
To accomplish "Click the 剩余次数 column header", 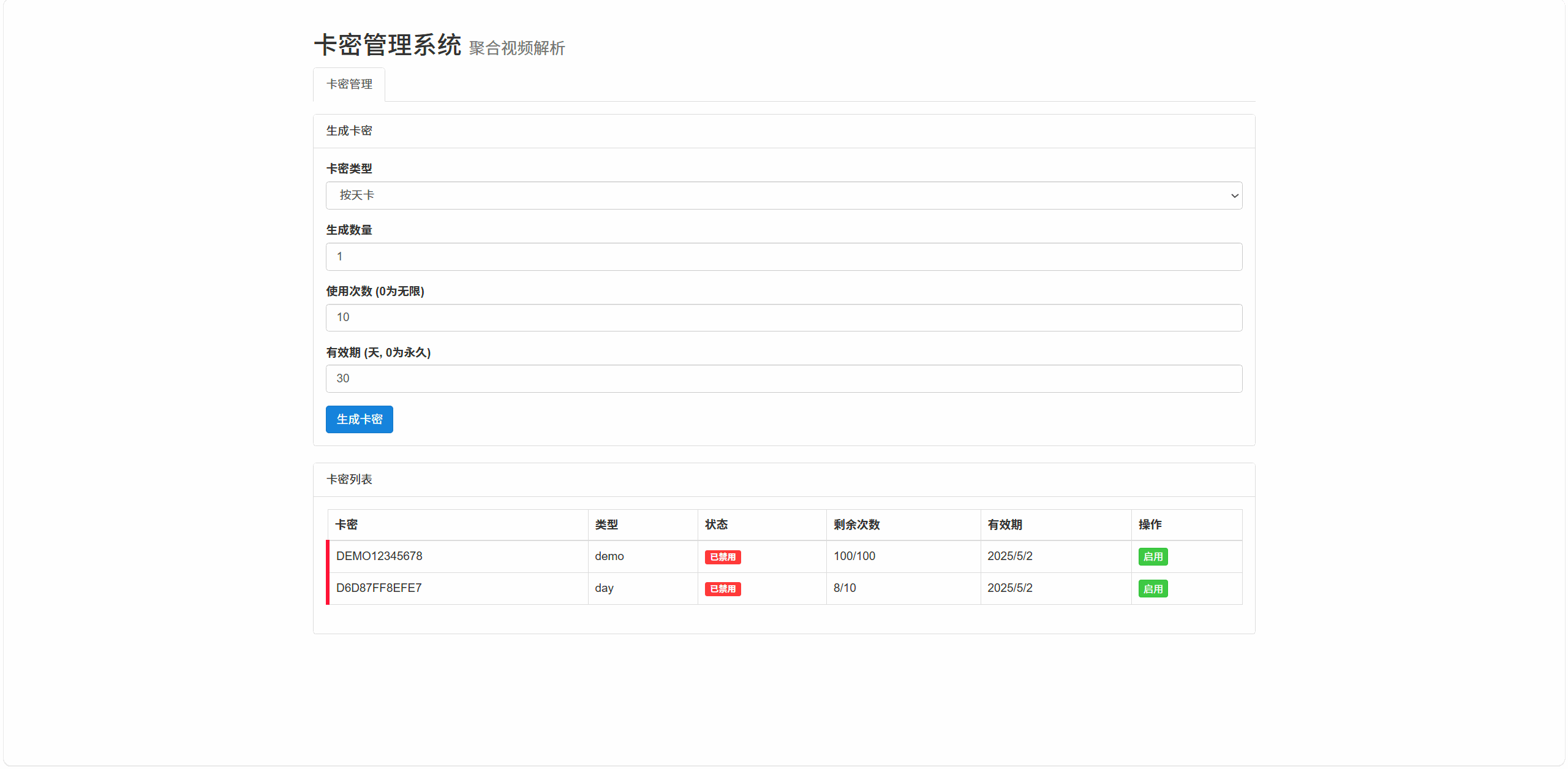I will (x=856, y=524).
